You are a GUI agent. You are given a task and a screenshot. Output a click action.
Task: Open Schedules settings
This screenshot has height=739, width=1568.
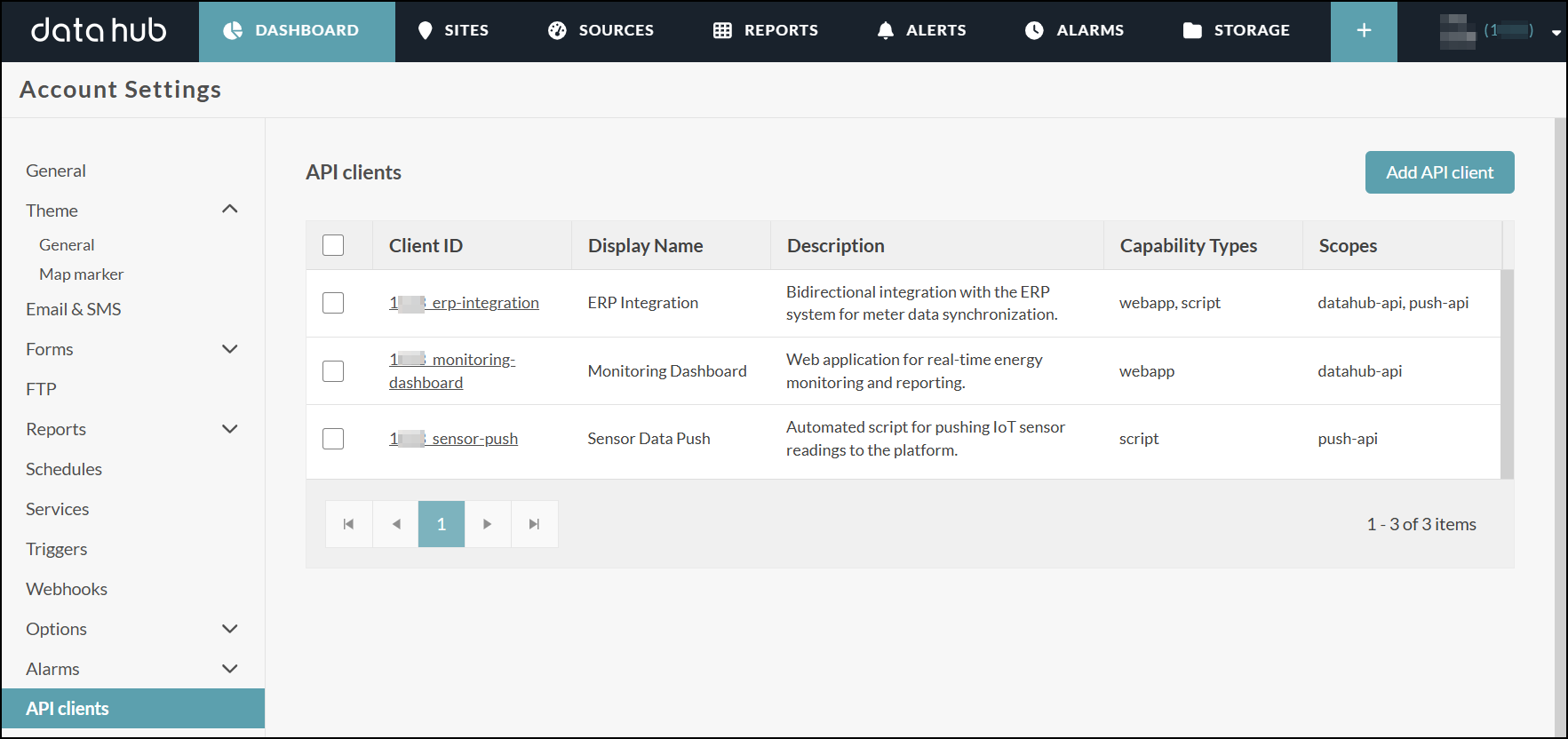pyautogui.click(x=64, y=469)
